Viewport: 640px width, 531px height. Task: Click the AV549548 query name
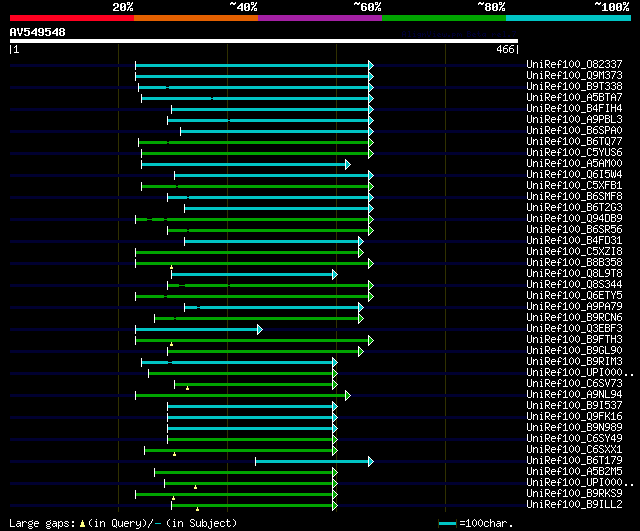(38, 32)
